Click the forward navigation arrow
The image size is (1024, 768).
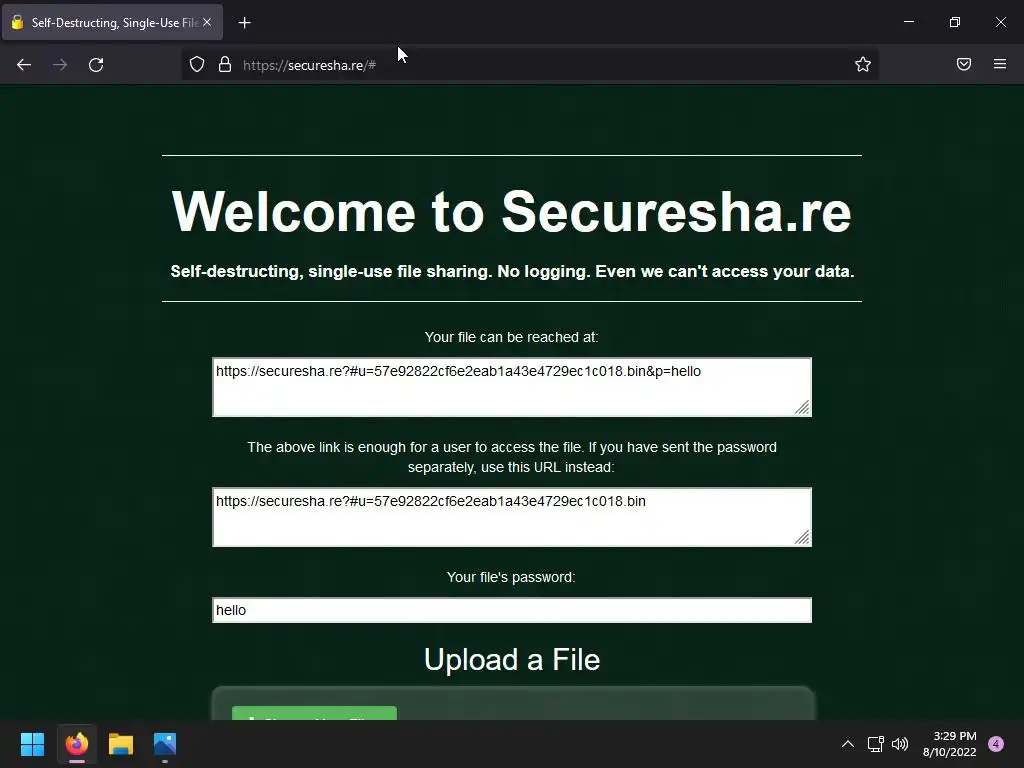pyautogui.click(x=60, y=65)
